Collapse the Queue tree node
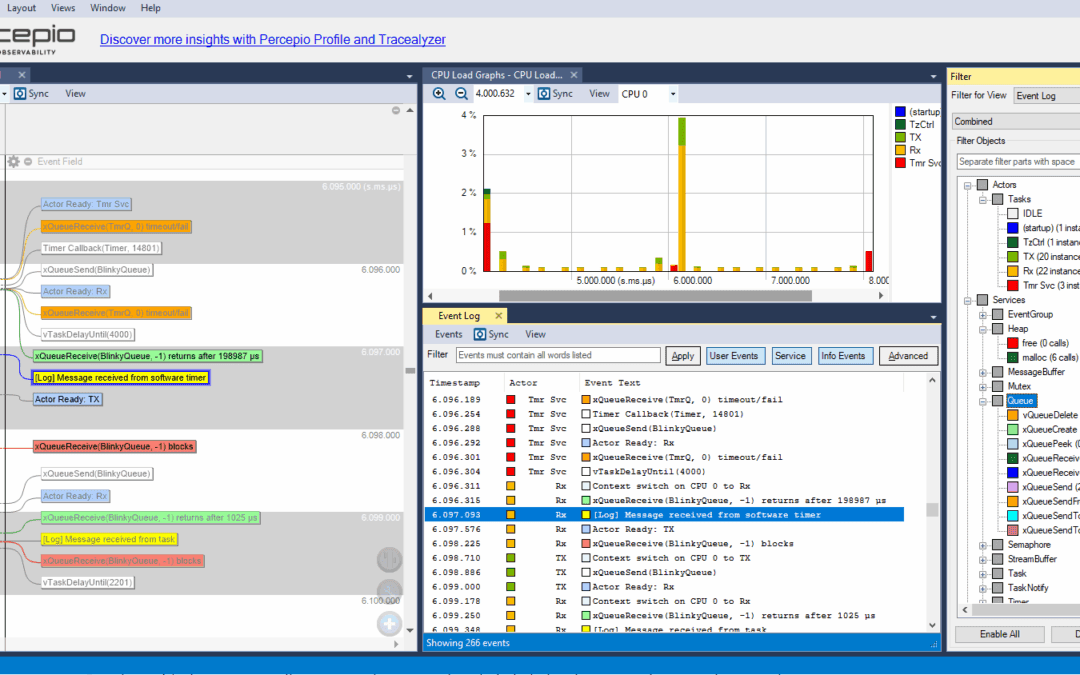This screenshot has width=1080, height=675. (983, 401)
